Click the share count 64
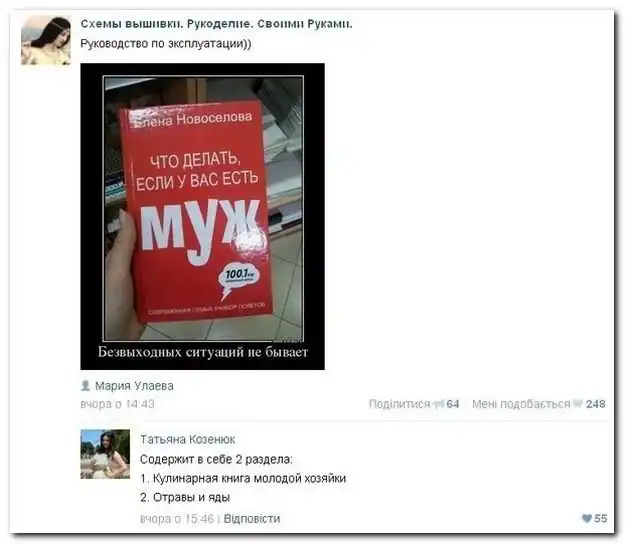Image resolution: width=625 pixels, height=544 pixels. [x=452, y=404]
